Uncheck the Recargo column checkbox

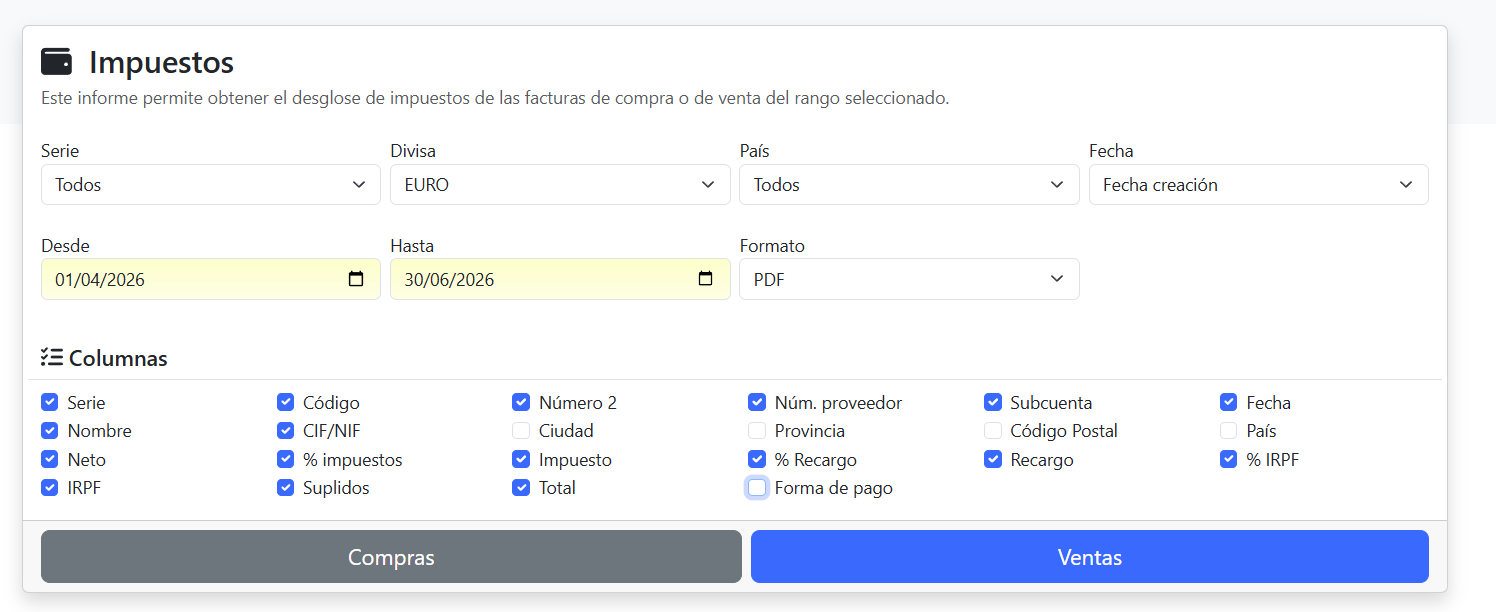[993, 459]
